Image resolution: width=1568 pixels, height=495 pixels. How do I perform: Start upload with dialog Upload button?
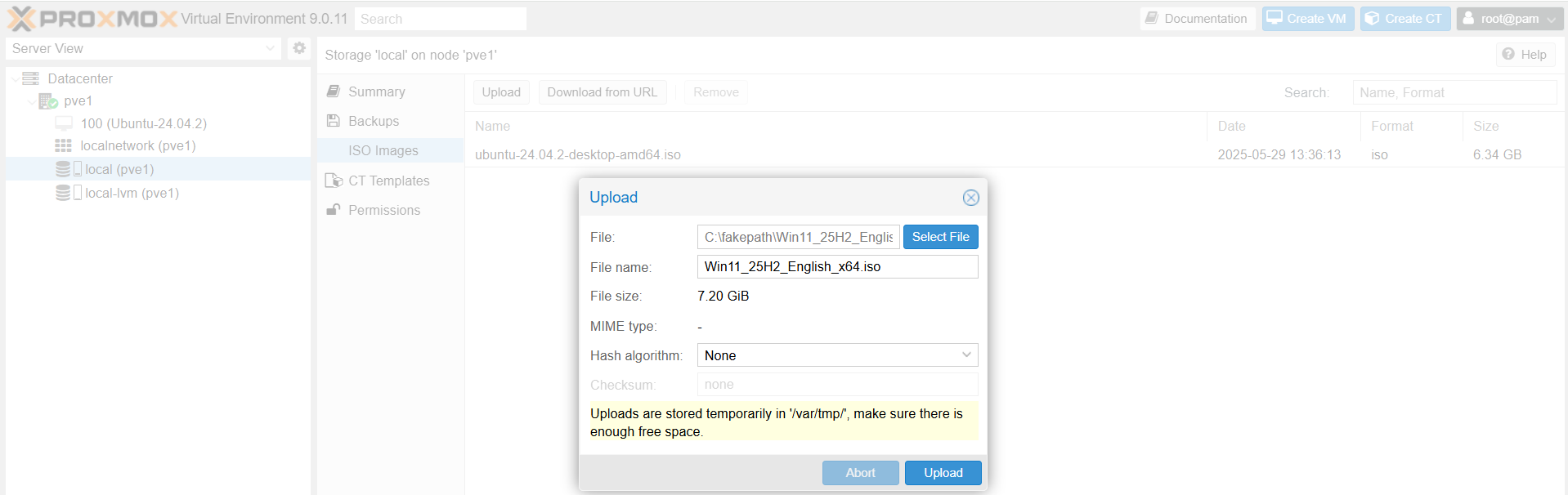[943, 473]
